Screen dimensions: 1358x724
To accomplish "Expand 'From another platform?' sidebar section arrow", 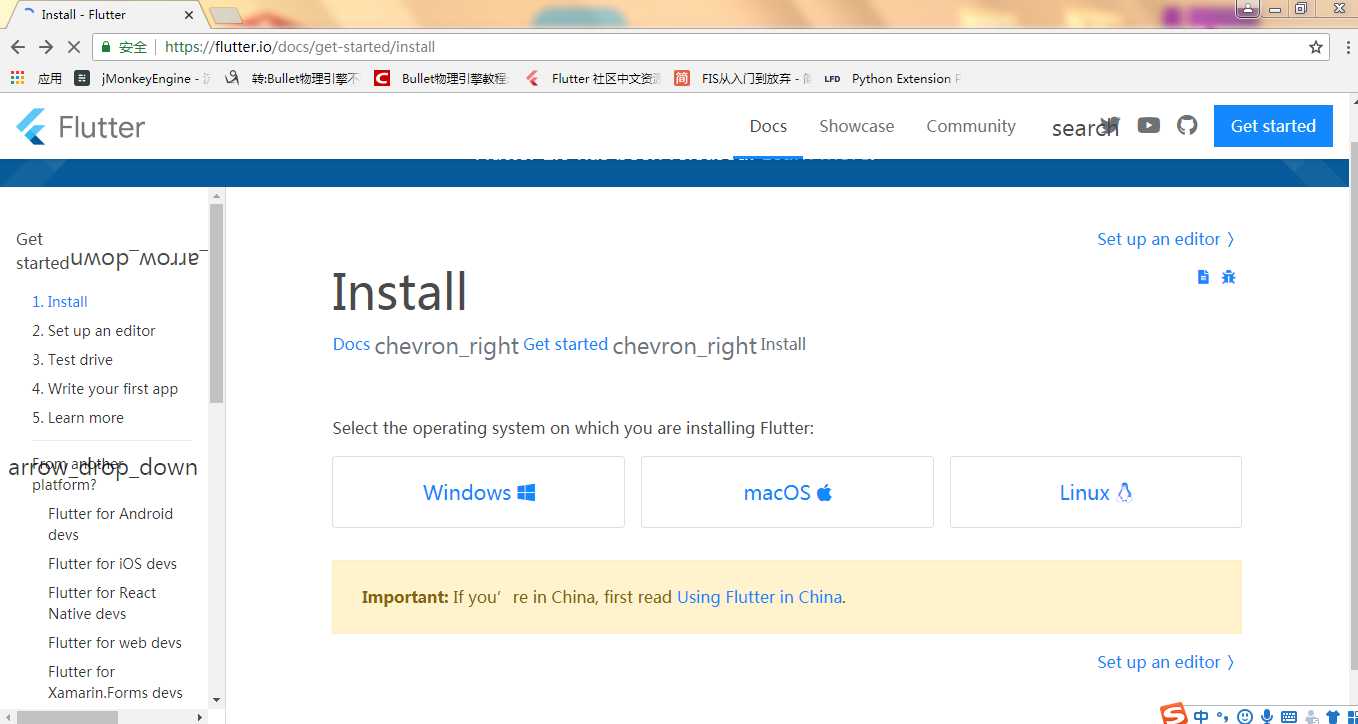I will point(103,467).
